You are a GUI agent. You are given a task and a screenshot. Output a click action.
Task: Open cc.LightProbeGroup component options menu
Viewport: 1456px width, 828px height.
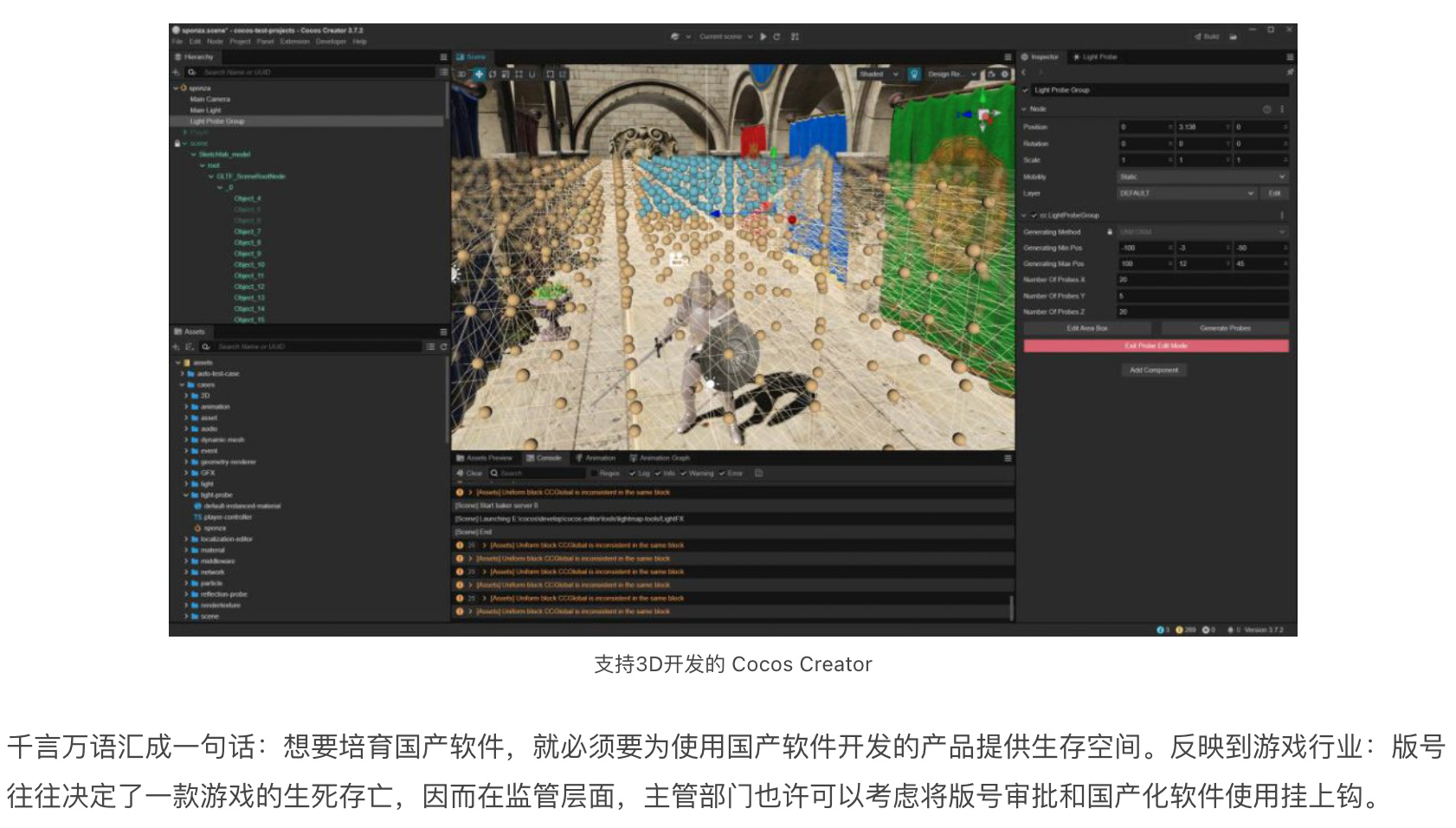(x=1282, y=216)
